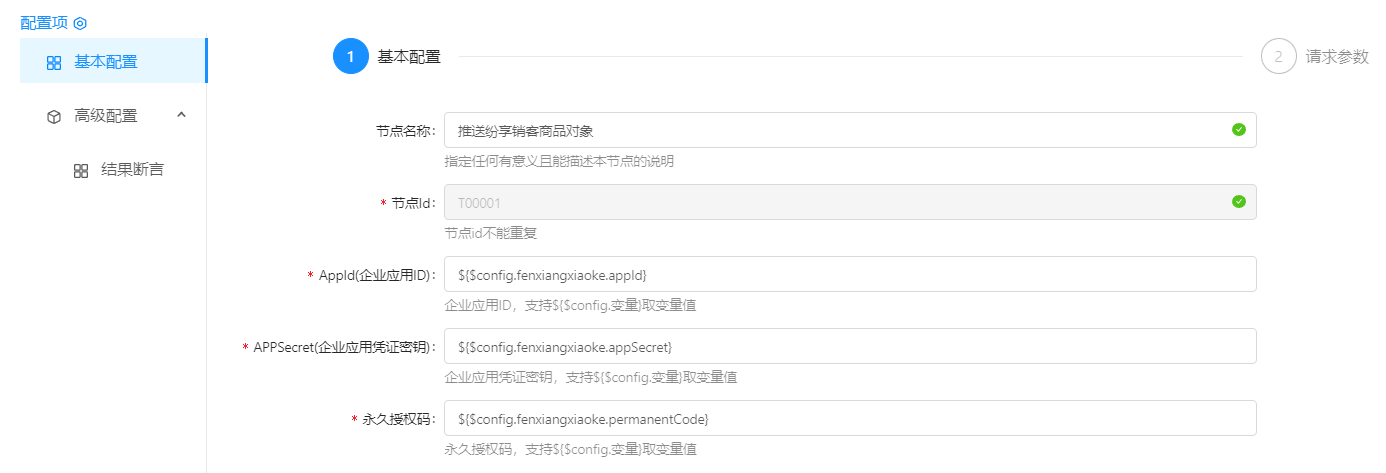Click the 基本配置 step title in stepper
The image size is (1386, 473).
(409, 57)
